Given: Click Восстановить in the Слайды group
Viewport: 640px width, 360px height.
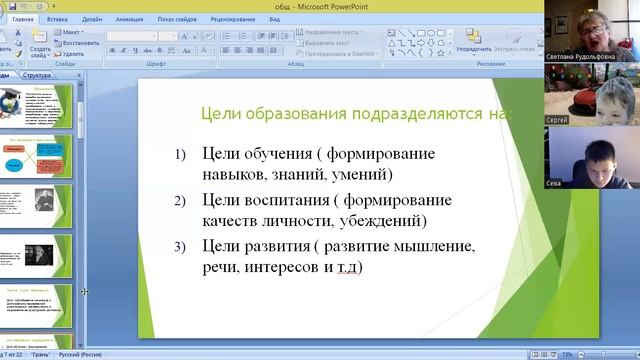Looking at the screenshot, I should tap(77, 43).
